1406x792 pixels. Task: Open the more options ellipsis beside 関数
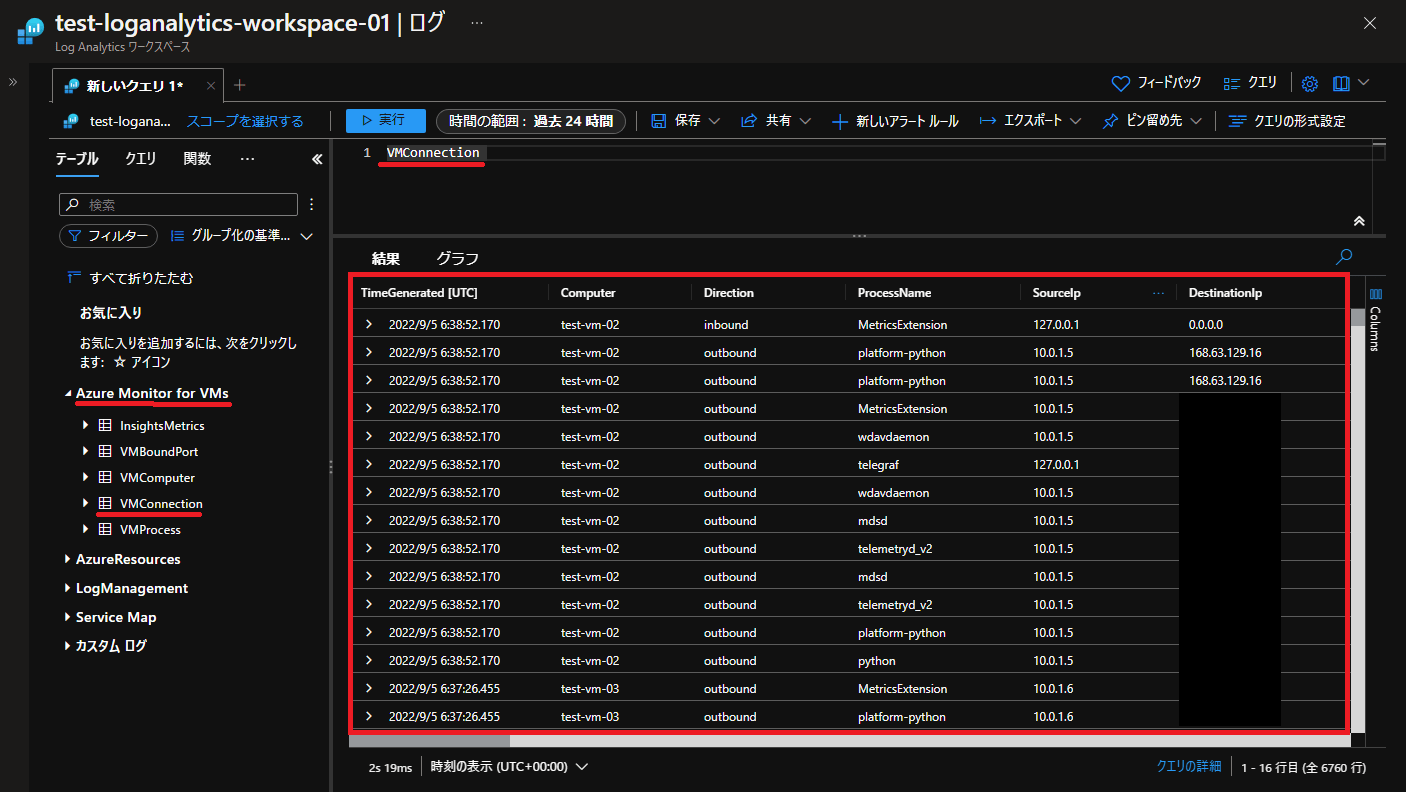[x=248, y=159]
